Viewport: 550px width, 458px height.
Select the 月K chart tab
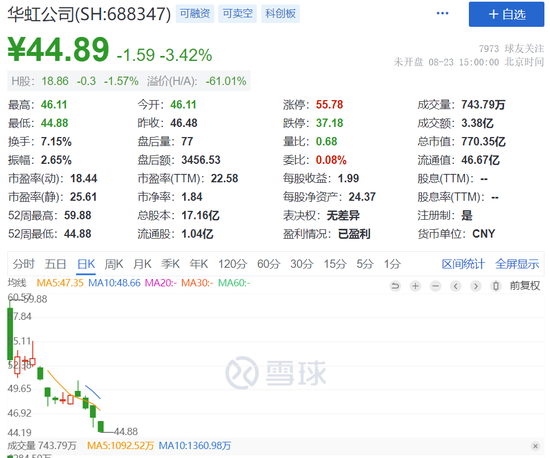[x=142, y=264]
